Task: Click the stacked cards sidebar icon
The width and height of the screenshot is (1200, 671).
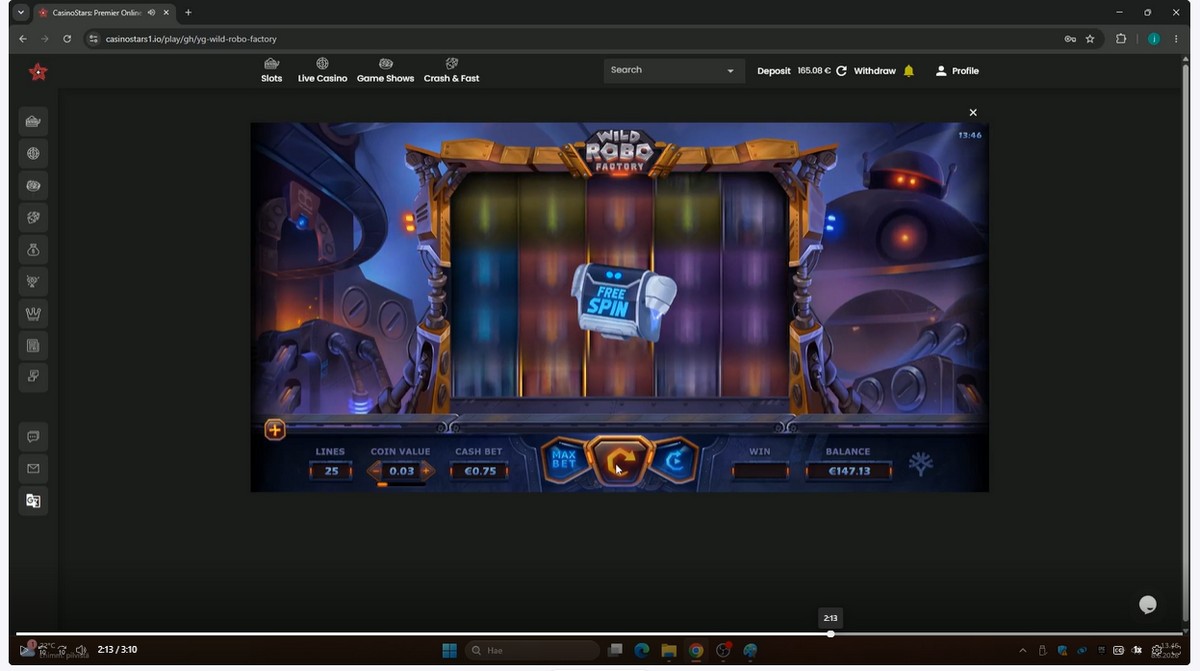Action: tap(33, 377)
